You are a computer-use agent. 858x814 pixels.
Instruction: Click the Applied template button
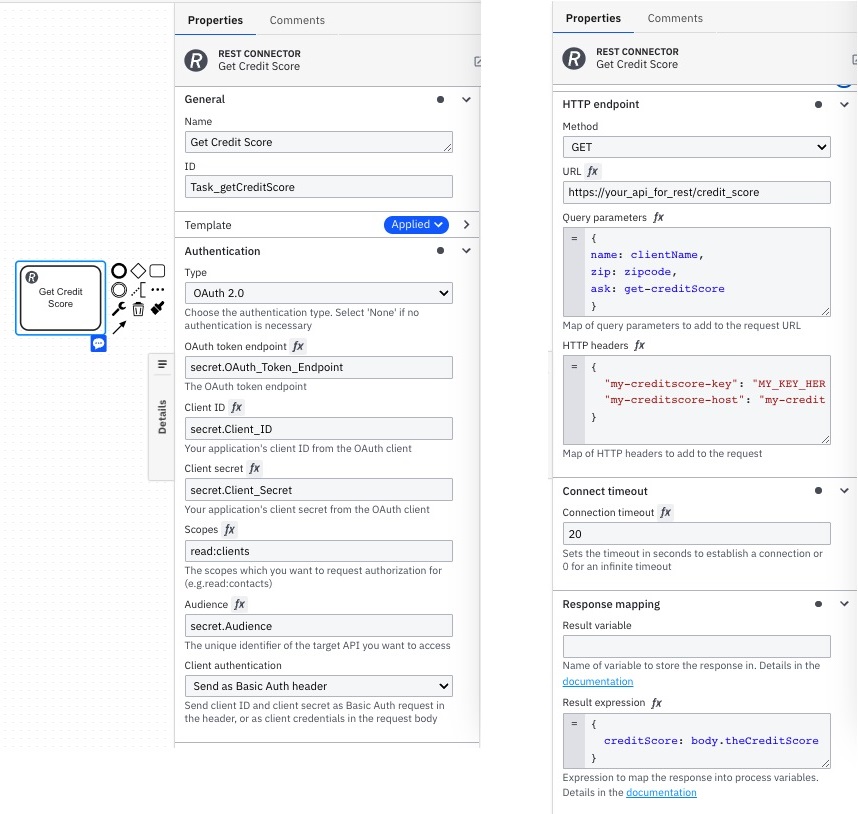click(416, 225)
